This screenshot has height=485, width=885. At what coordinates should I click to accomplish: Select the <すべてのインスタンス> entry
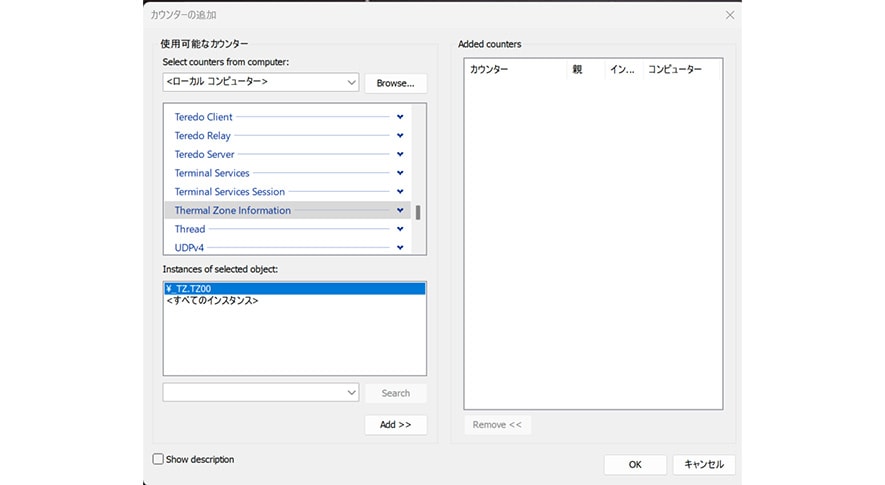click(x=212, y=301)
